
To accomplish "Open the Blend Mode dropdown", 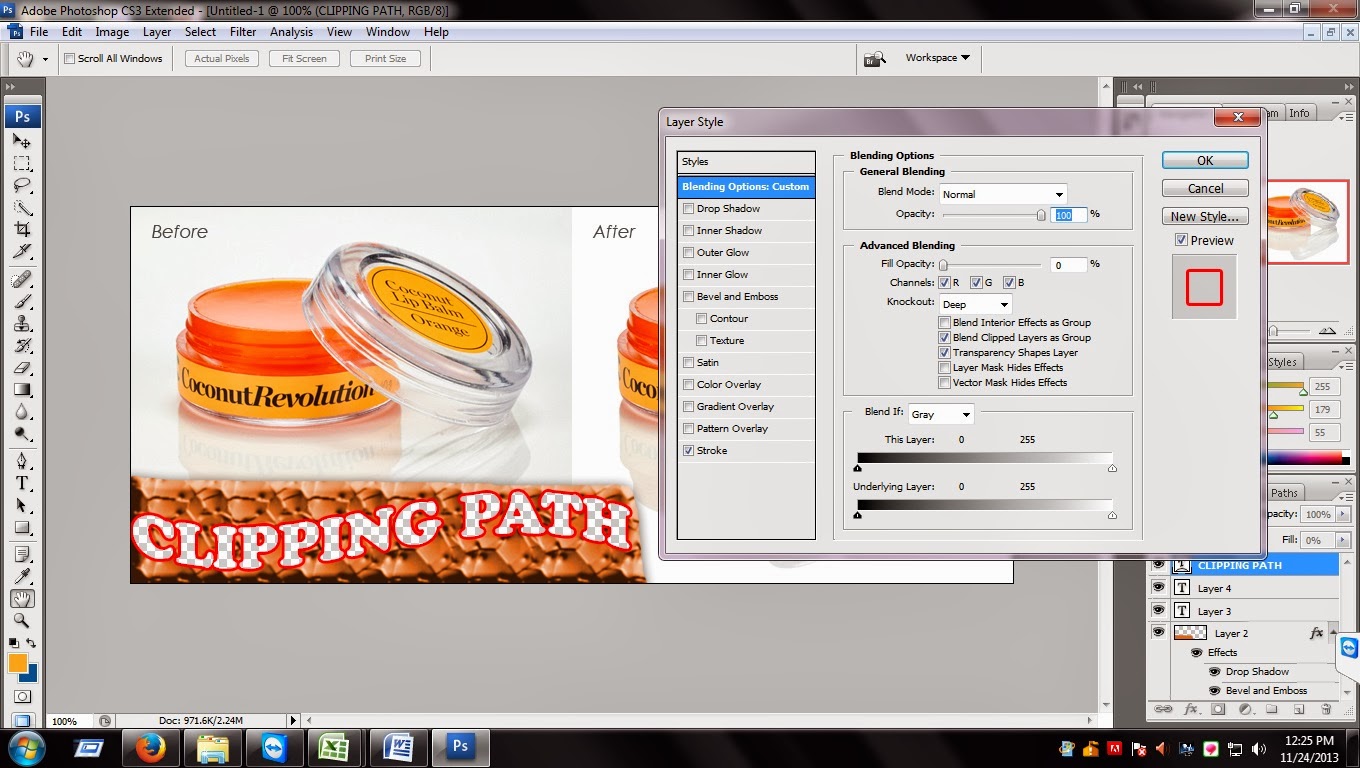I will coord(1003,194).
